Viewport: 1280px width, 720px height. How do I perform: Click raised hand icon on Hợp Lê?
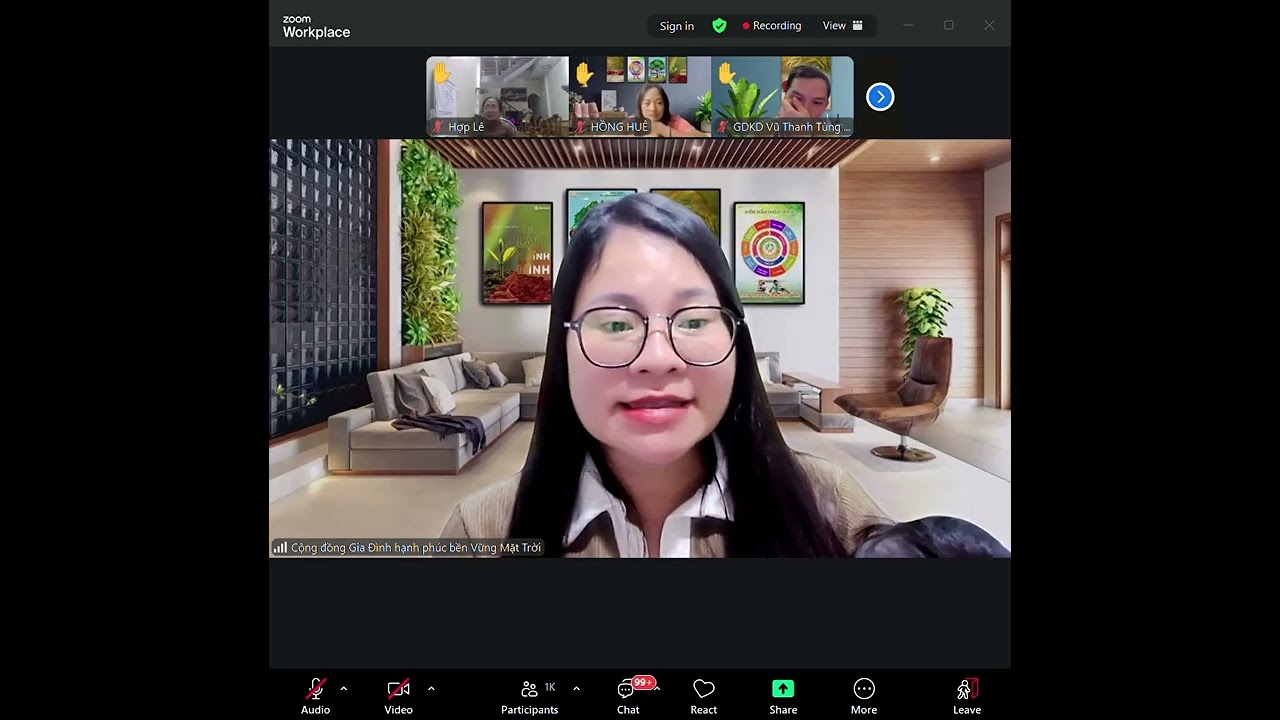tap(442, 73)
